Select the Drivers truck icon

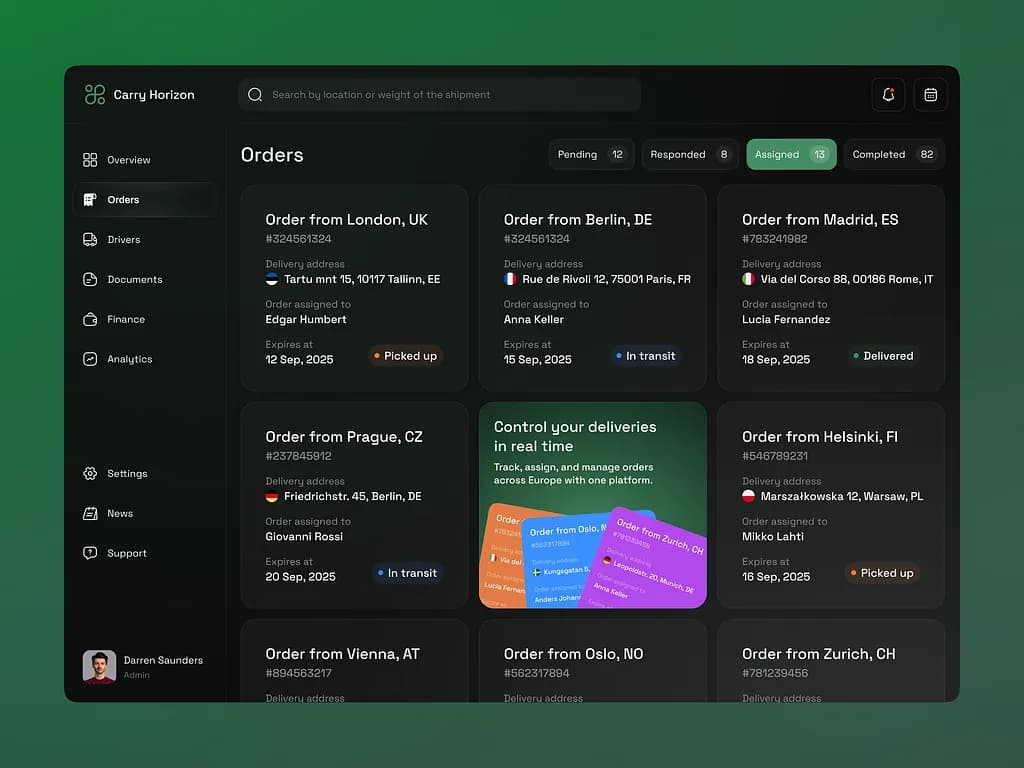point(90,240)
